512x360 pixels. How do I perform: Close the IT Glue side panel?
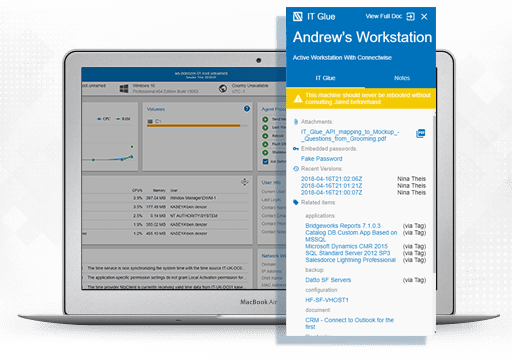(424, 17)
